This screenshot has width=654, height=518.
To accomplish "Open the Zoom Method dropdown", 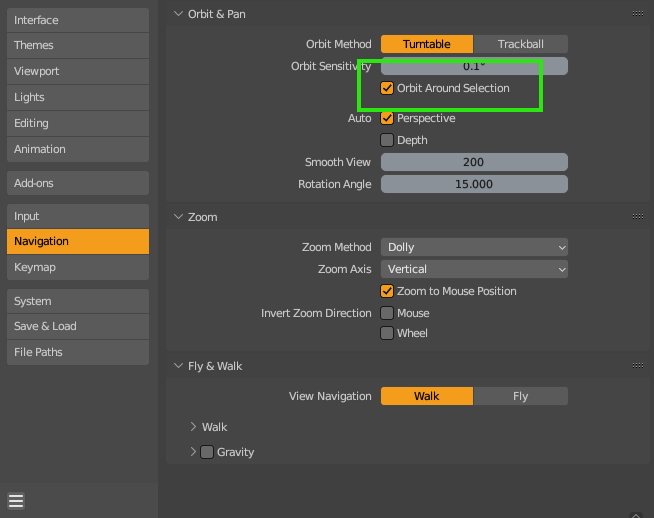I will pyautogui.click(x=474, y=247).
